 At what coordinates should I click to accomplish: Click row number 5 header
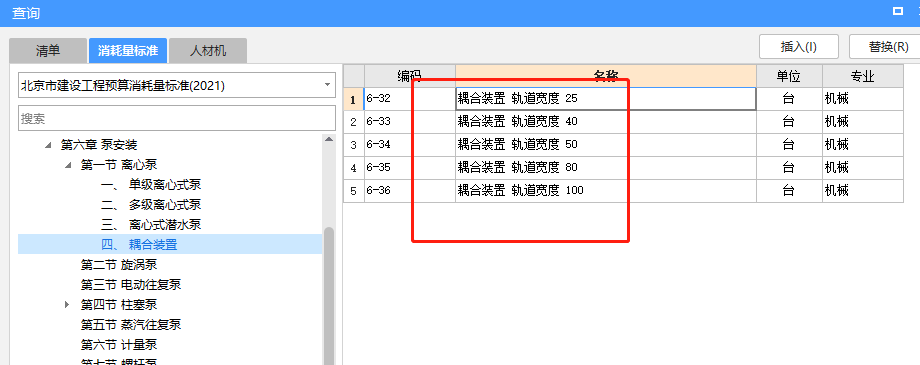[353, 190]
